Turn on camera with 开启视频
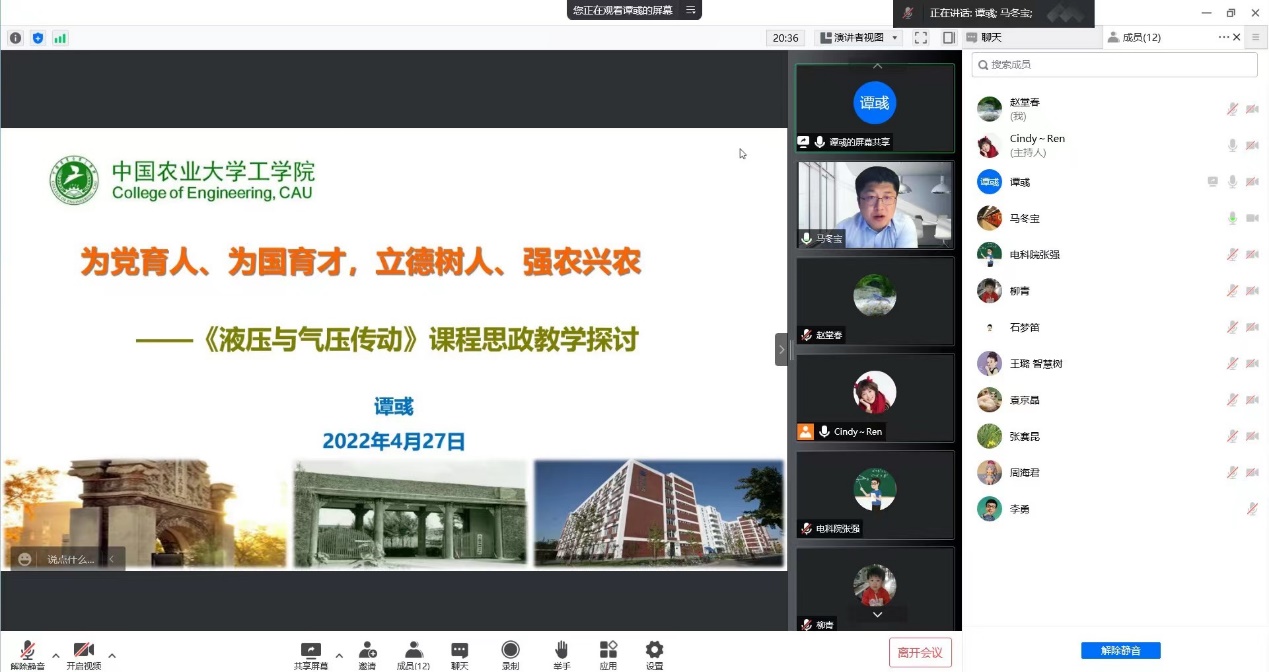Image resolution: width=1269 pixels, height=672 pixels. point(84,655)
